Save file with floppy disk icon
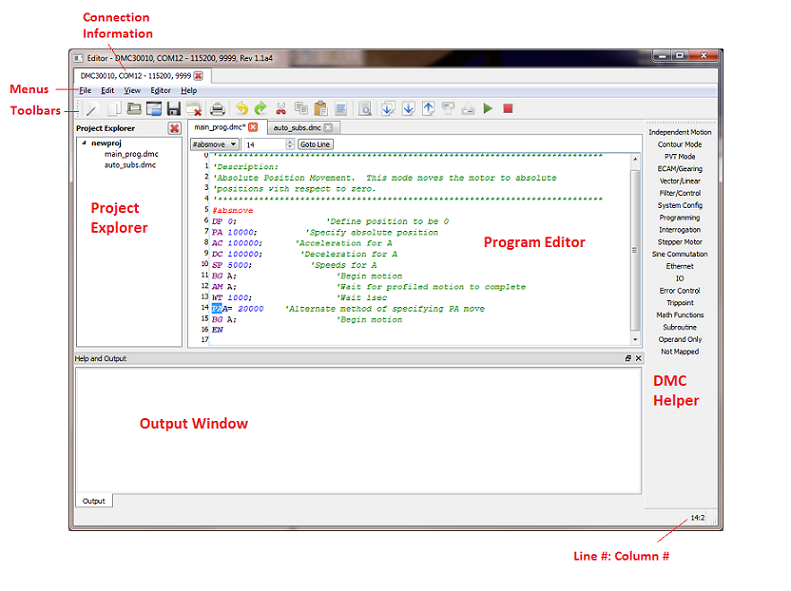Image resolution: width=791 pixels, height=591 pixels. (x=174, y=109)
